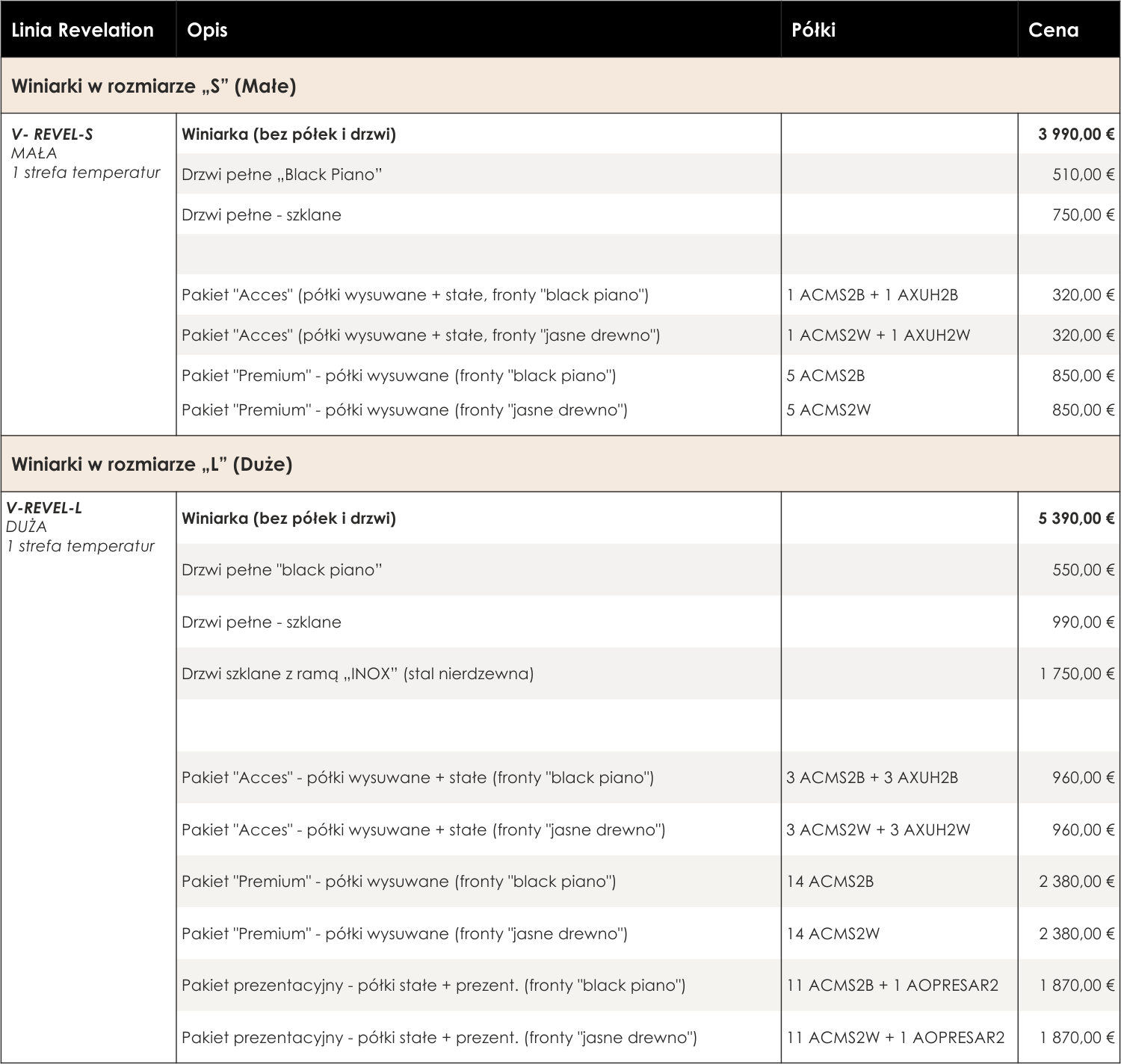Viewport: 1121px width, 1064px height.
Task: Select the "Opis" column header
Action: (207, 30)
